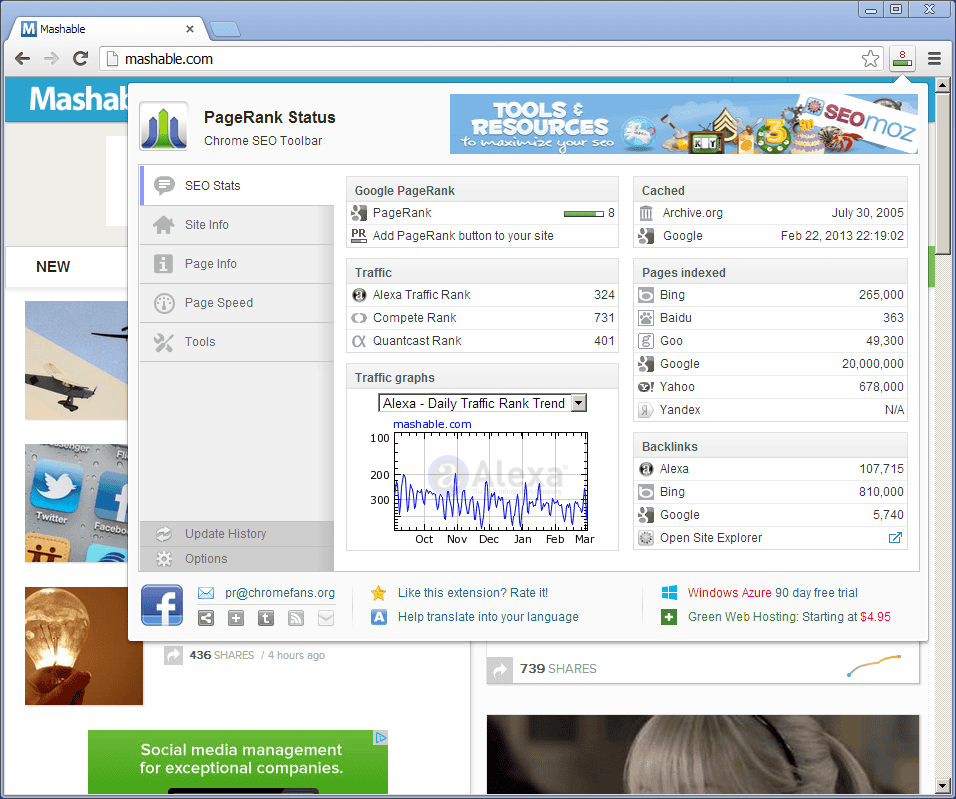Open the Facebook icon in popup footer
Viewport: 956px width, 799px height.
[x=162, y=605]
